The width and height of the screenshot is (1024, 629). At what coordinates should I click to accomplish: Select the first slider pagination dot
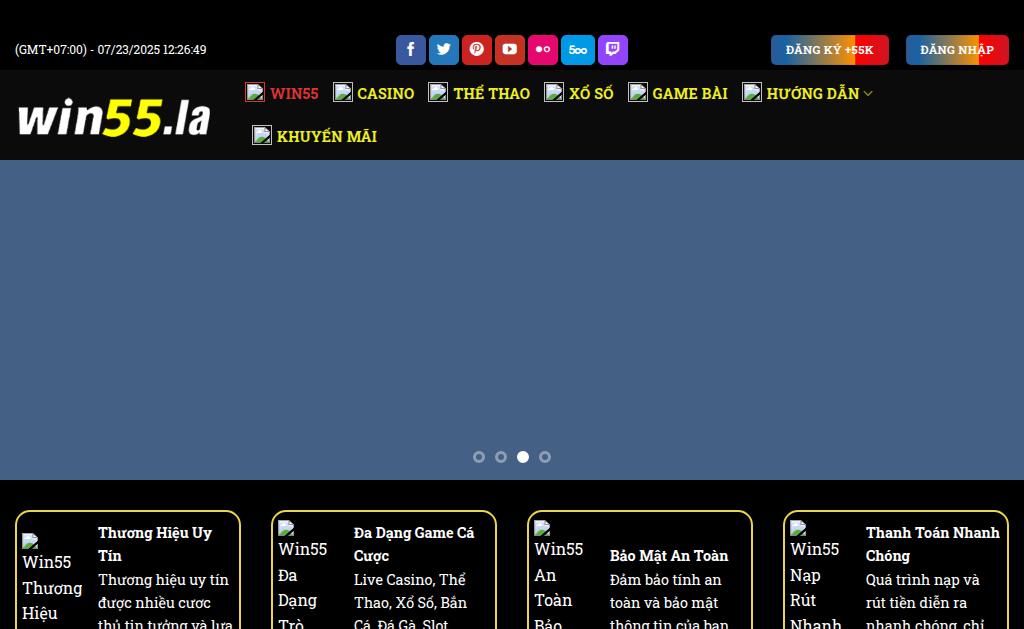(479, 457)
